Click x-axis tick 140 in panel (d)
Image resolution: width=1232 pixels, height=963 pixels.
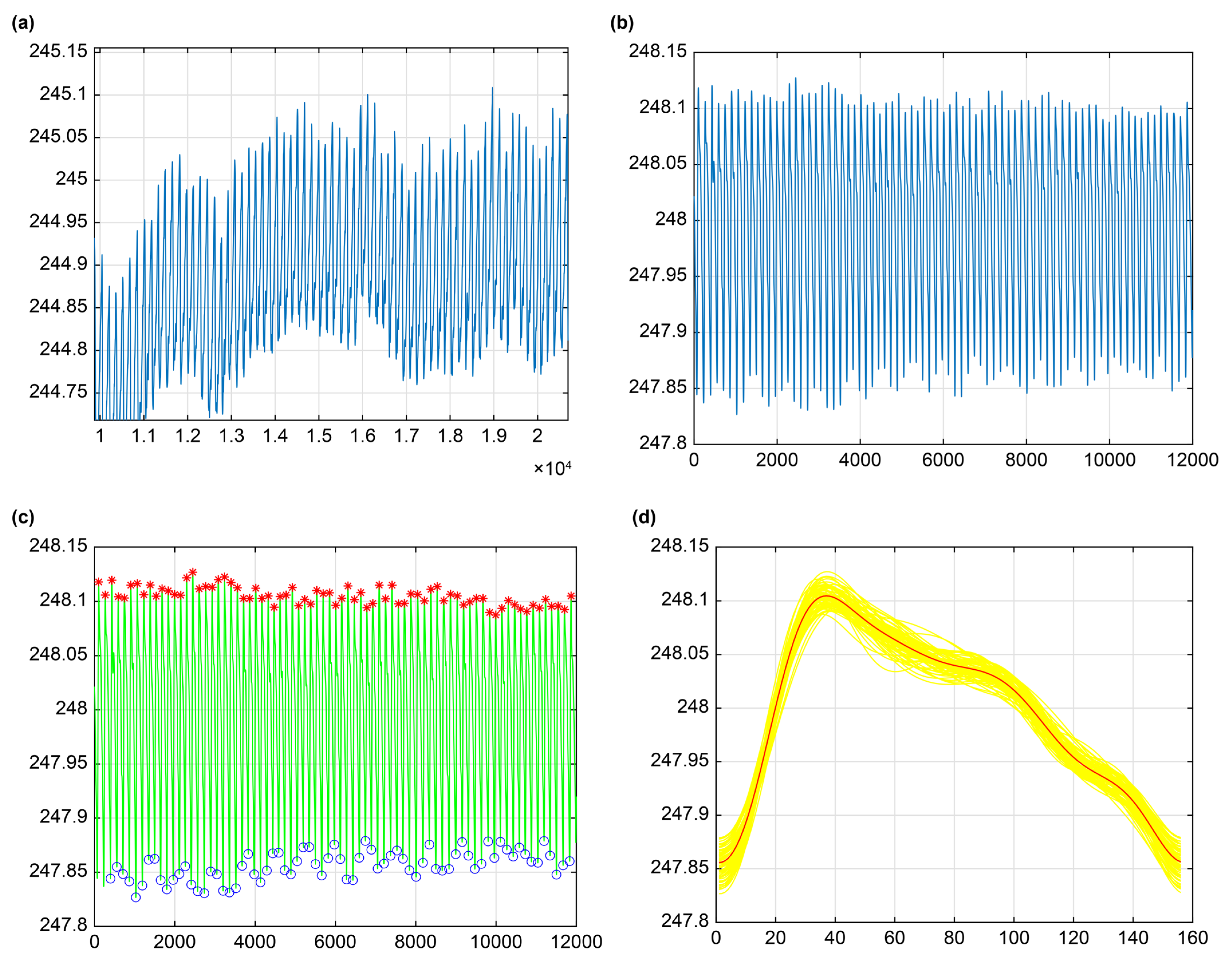(1133, 938)
